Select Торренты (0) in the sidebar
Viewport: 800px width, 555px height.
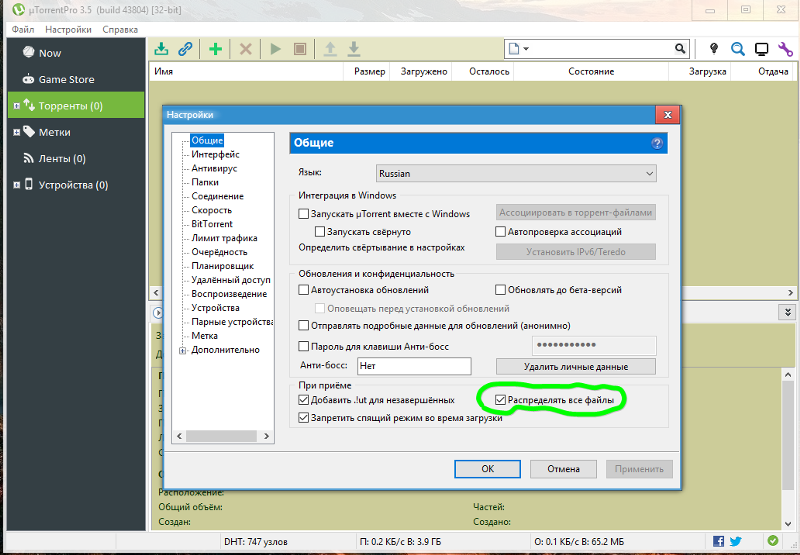click(77, 106)
